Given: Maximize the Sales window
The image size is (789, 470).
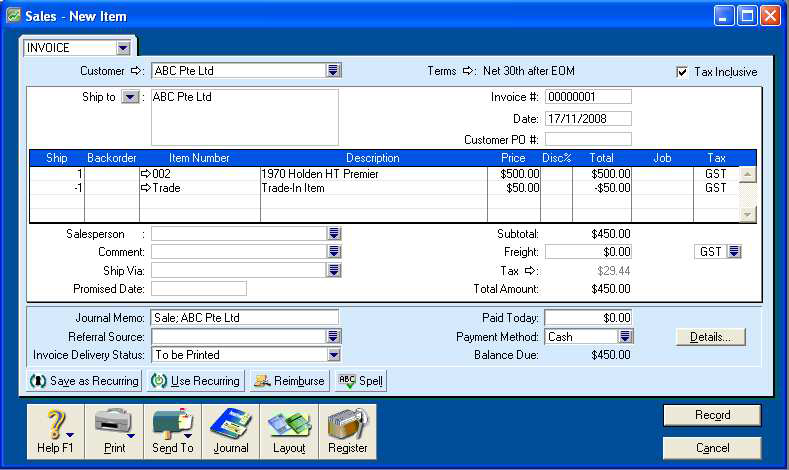Looking at the screenshot, I should [x=747, y=16].
